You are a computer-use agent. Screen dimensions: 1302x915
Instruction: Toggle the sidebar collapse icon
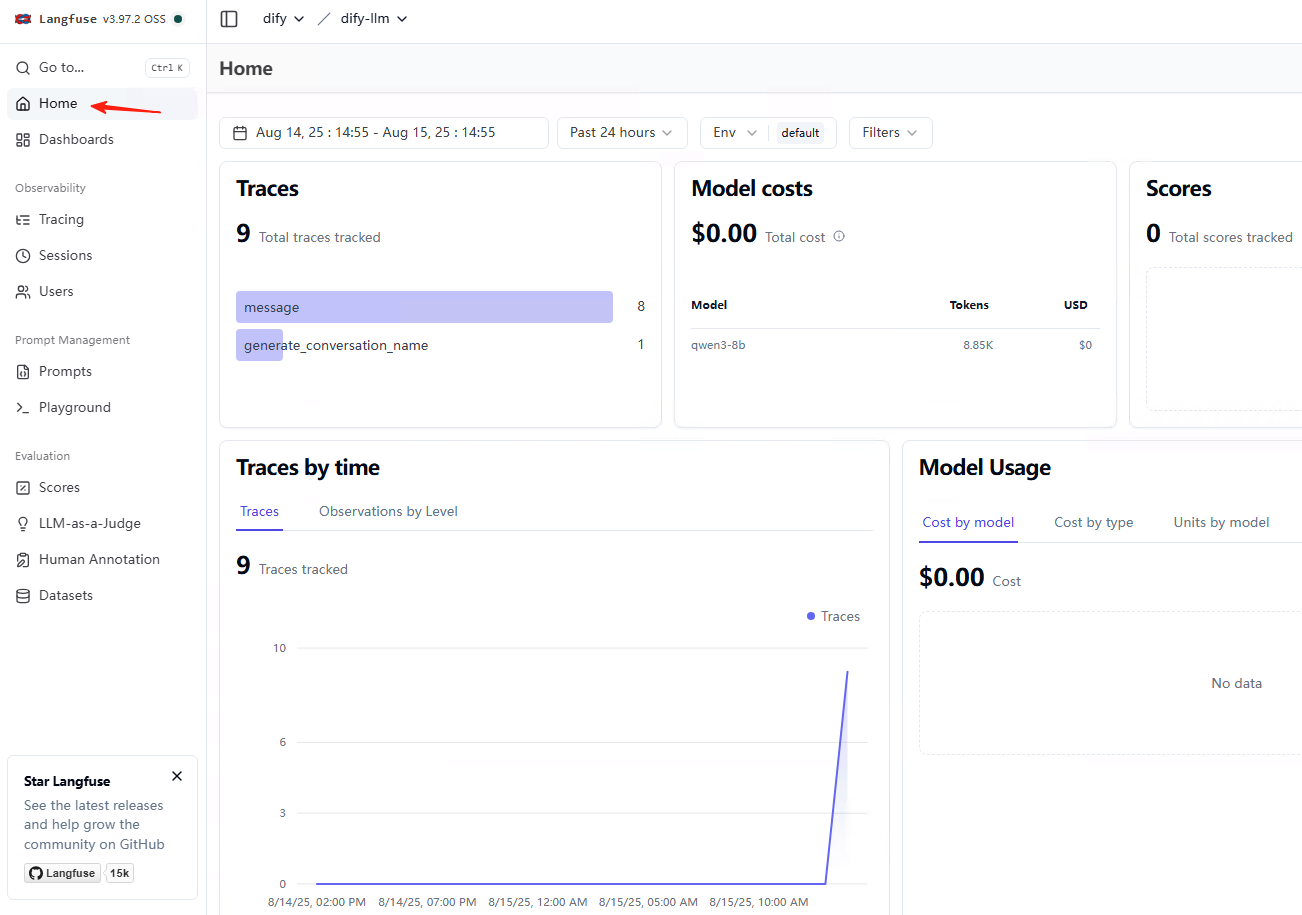pos(229,19)
